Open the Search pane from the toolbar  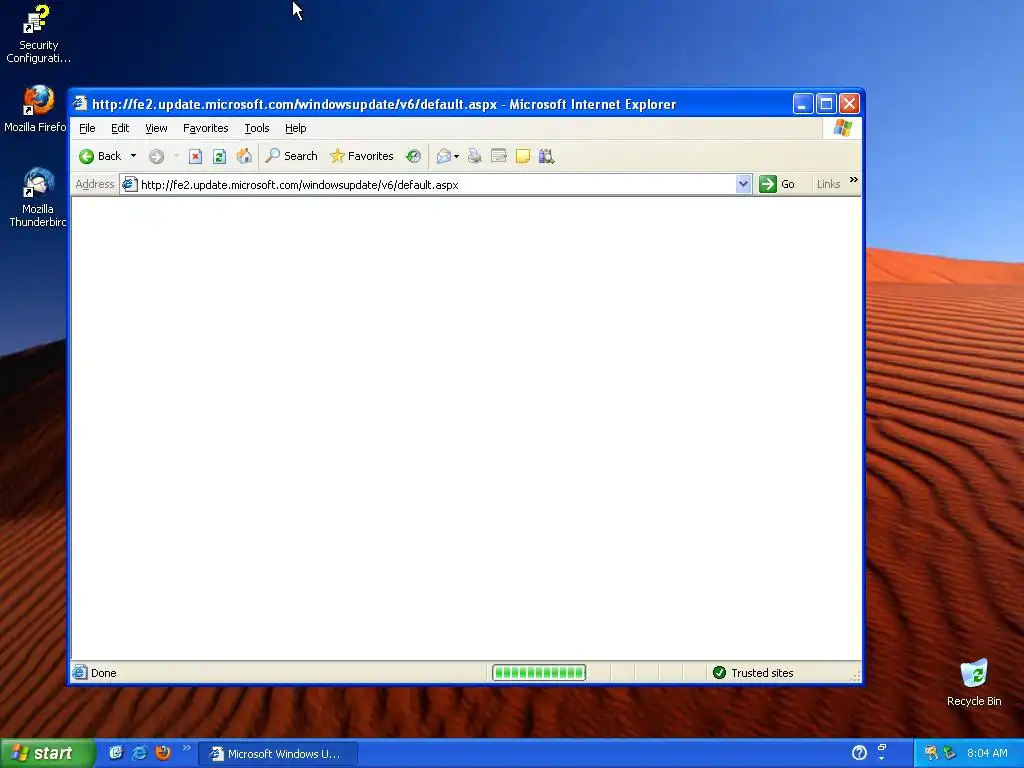pos(291,156)
